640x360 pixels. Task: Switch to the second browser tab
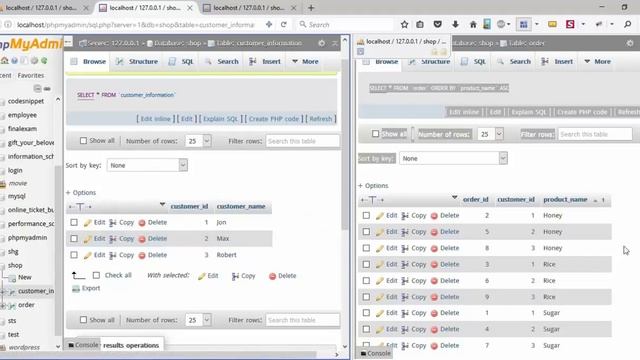(x=145, y=8)
